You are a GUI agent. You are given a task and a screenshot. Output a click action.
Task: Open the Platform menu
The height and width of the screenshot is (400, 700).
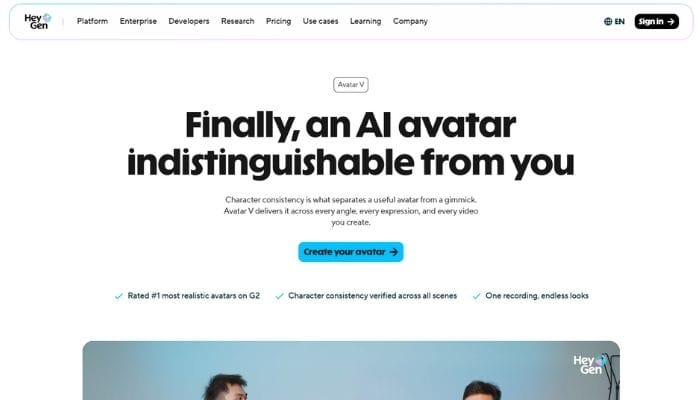(92, 21)
